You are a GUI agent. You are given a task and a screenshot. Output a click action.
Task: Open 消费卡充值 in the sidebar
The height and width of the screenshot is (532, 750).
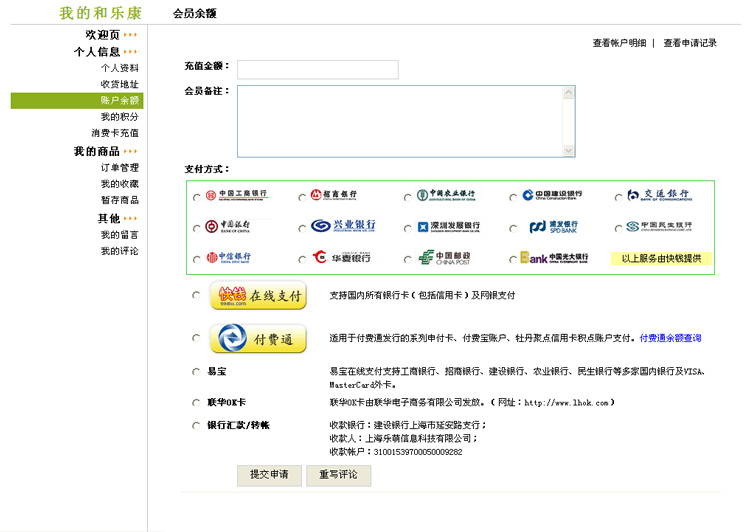coord(115,133)
